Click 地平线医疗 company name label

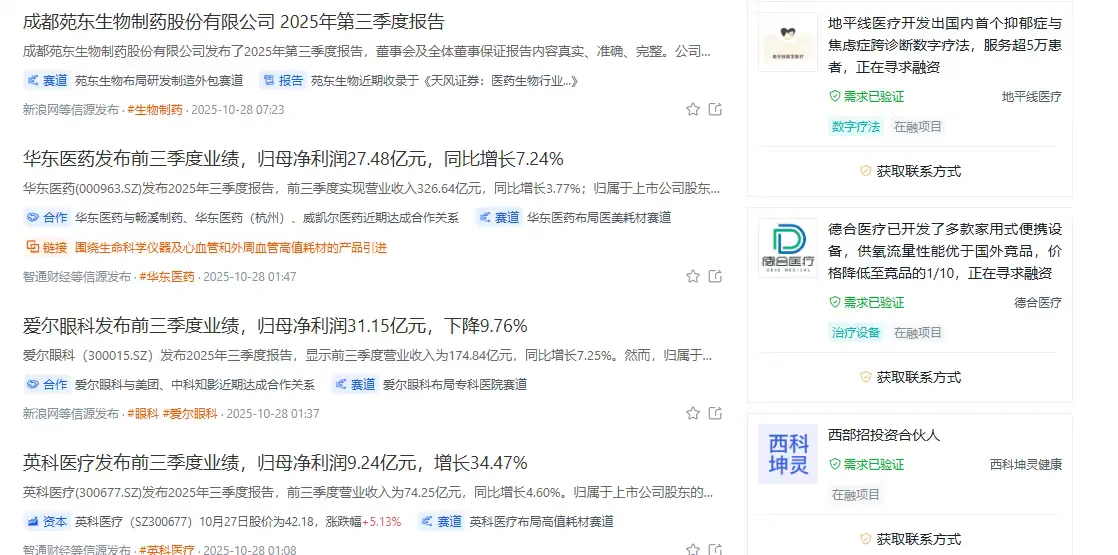(x=1032, y=96)
